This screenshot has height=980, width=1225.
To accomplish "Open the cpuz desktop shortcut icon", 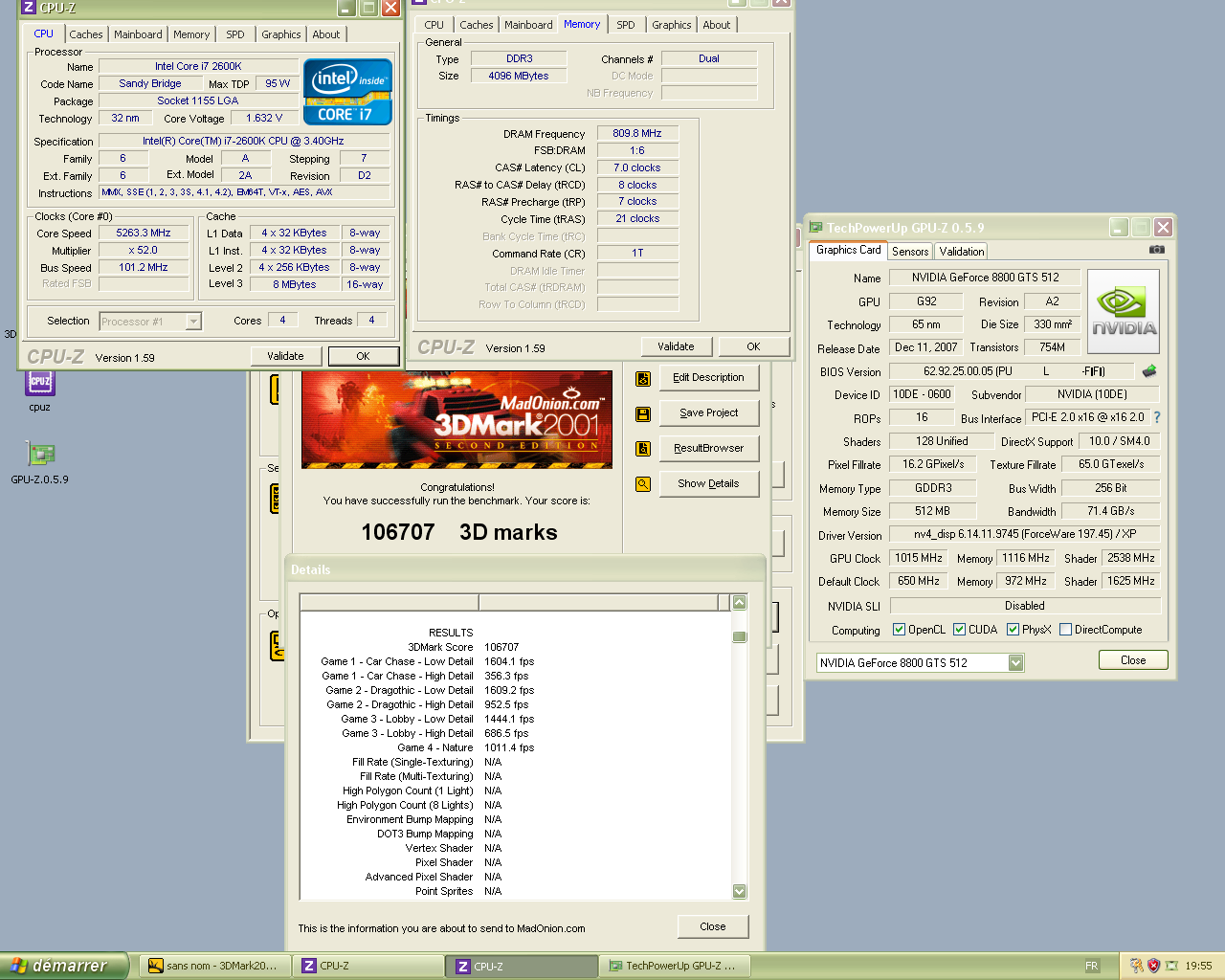I will pyautogui.click(x=39, y=382).
